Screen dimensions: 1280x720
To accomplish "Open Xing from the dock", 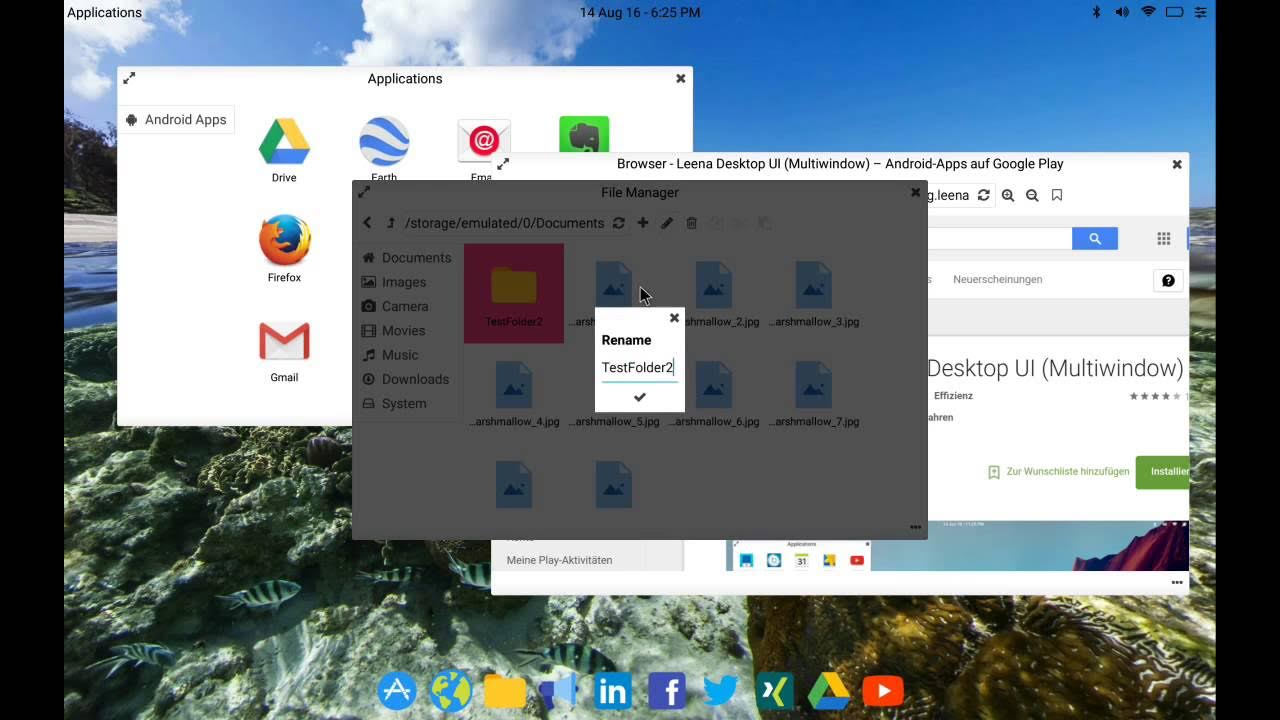I will point(775,691).
